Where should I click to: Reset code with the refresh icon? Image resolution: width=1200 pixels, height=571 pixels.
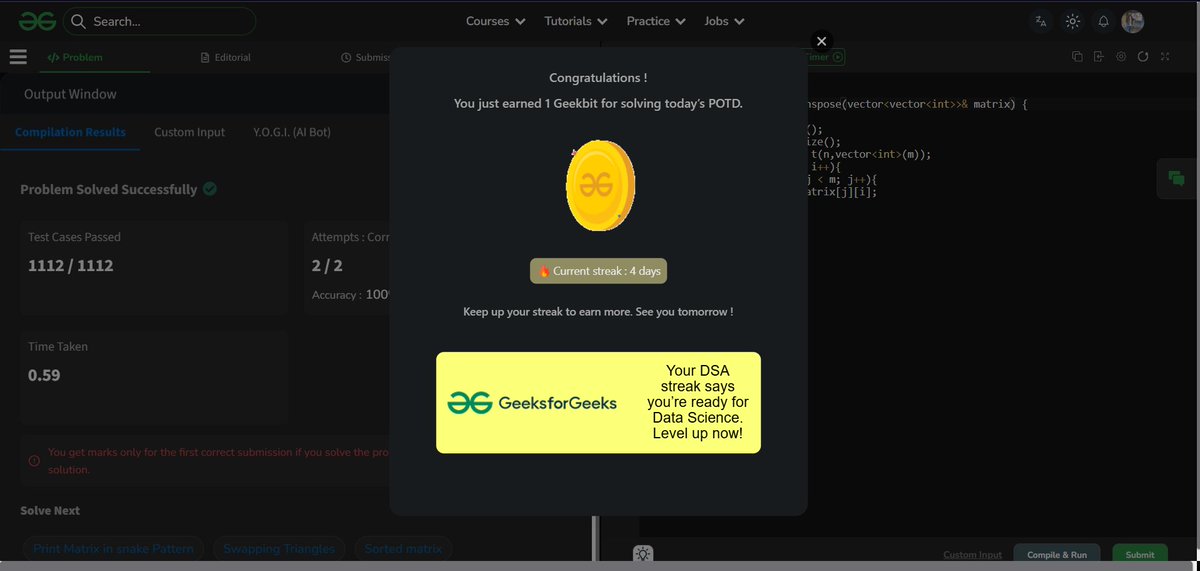pyautogui.click(x=1143, y=57)
